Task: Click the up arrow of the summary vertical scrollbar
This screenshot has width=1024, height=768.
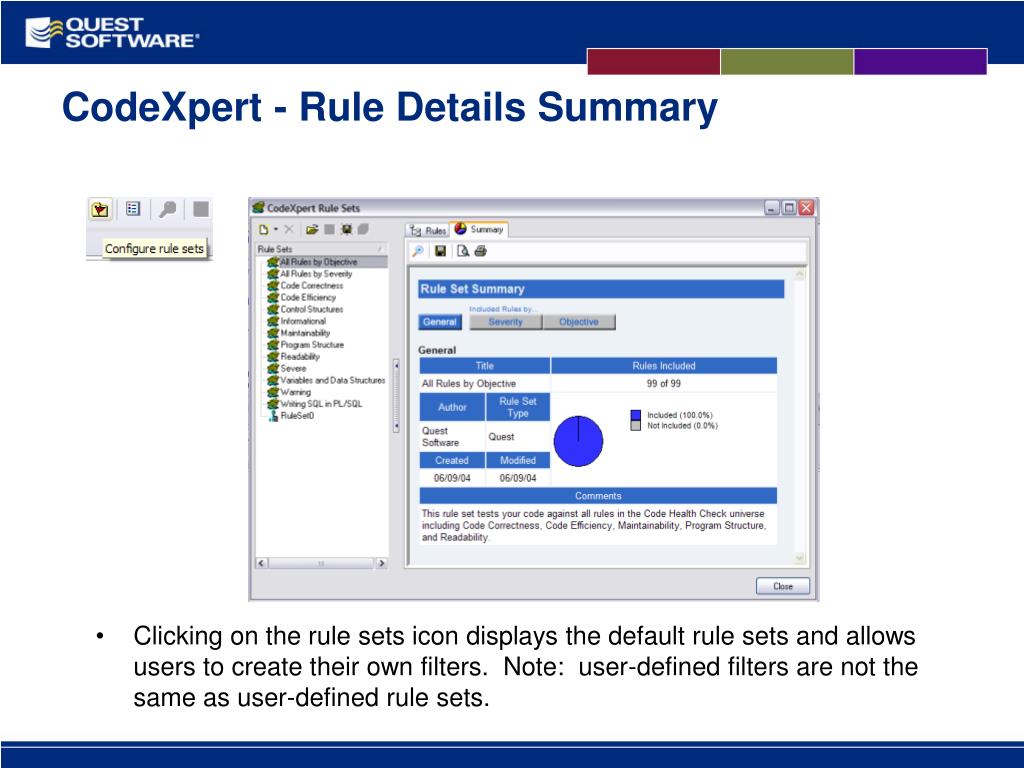Action: (799, 274)
